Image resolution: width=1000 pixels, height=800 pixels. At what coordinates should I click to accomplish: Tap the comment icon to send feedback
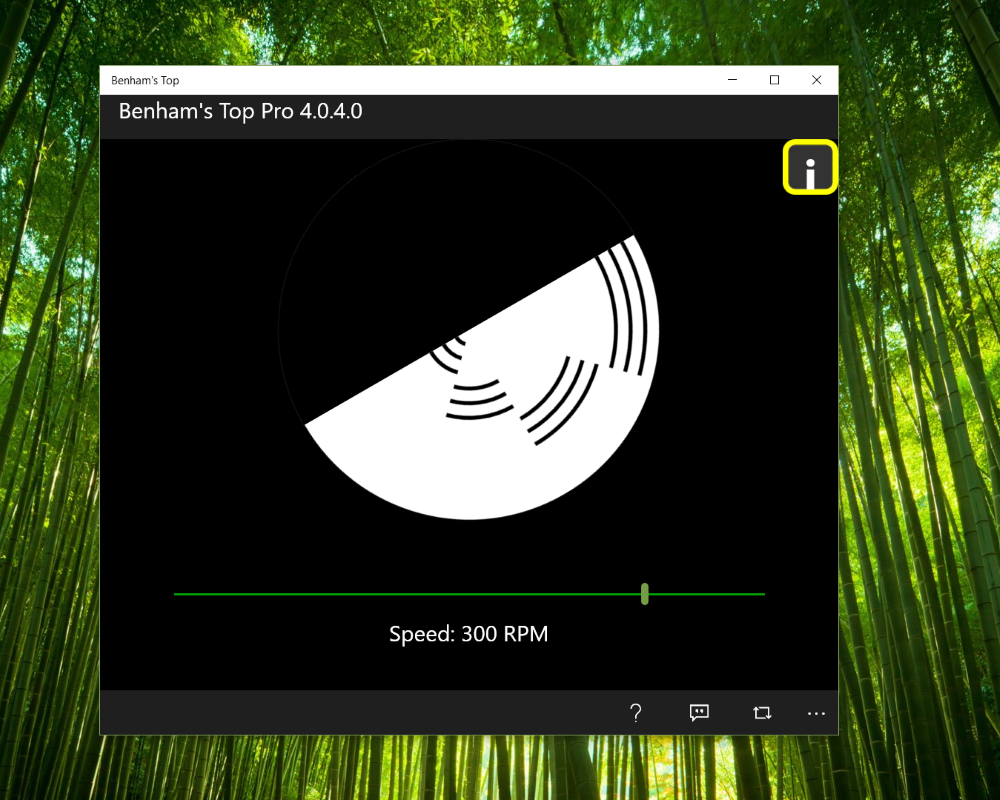(x=698, y=713)
